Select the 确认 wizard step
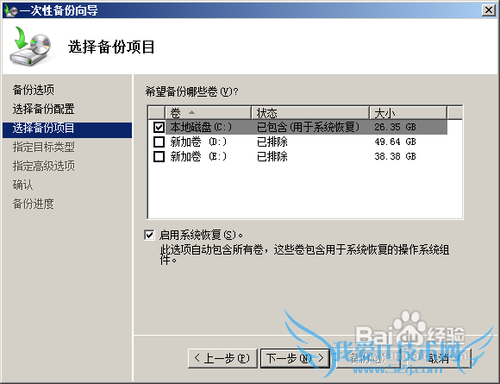 [23, 185]
